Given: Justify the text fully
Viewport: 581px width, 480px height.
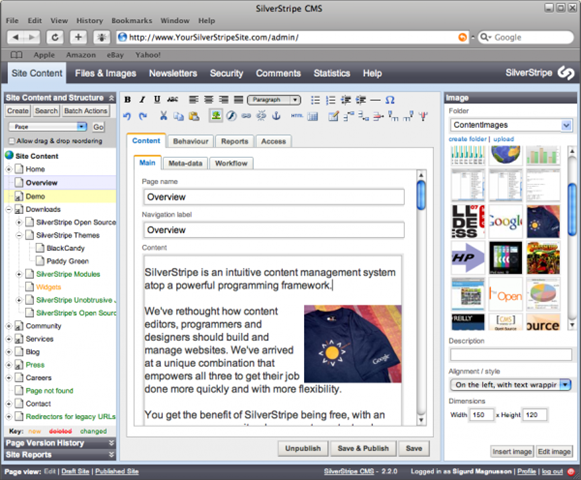Looking at the screenshot, I should pyautogui.click(x=239, y=100).
